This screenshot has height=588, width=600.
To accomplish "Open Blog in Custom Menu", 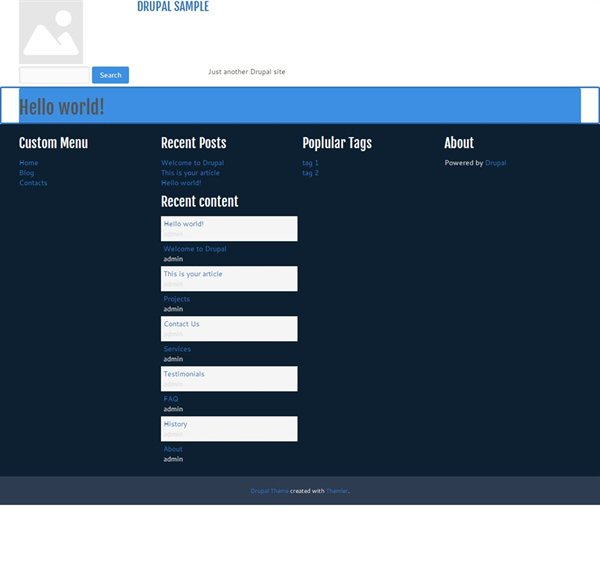I will pyautogui.click(x=26, y=173).
